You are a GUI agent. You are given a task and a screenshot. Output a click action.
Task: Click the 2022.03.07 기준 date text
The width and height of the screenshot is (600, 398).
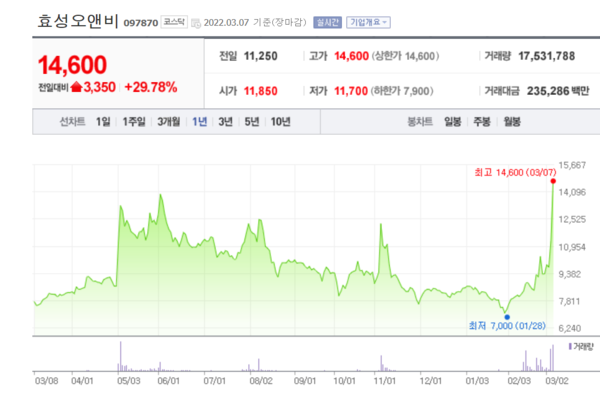coord(255,23)
